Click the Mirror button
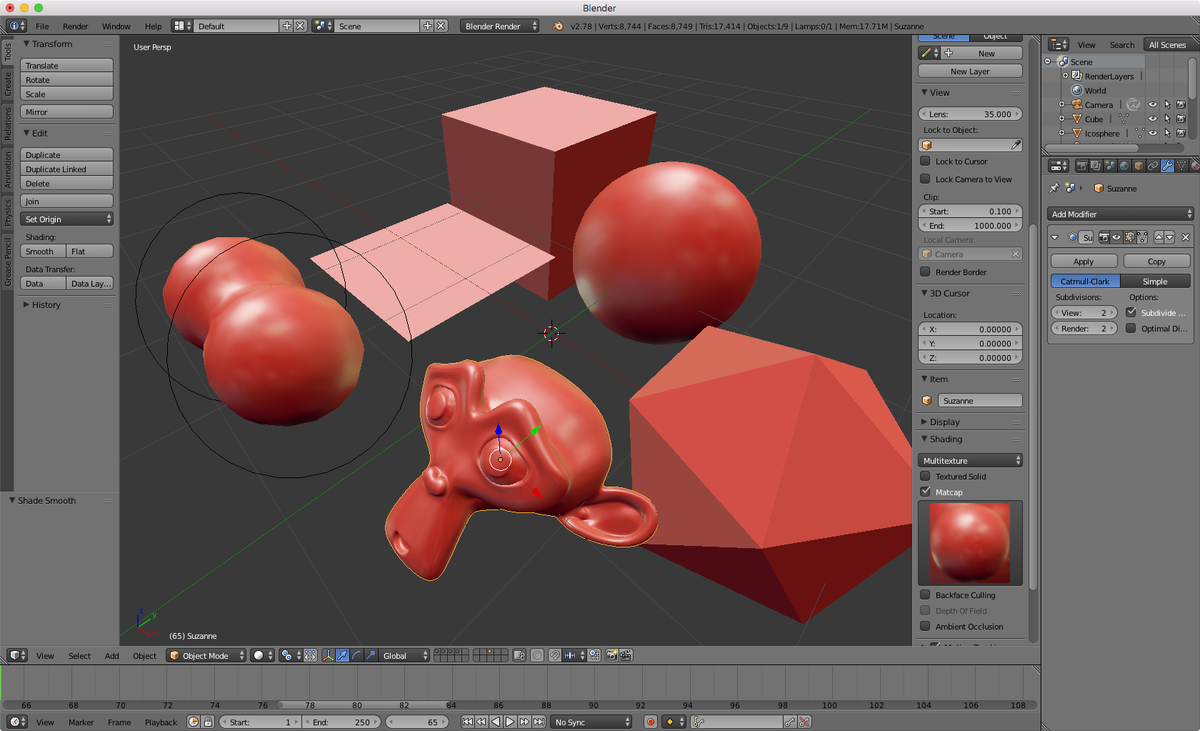 [x=67, y=112]
